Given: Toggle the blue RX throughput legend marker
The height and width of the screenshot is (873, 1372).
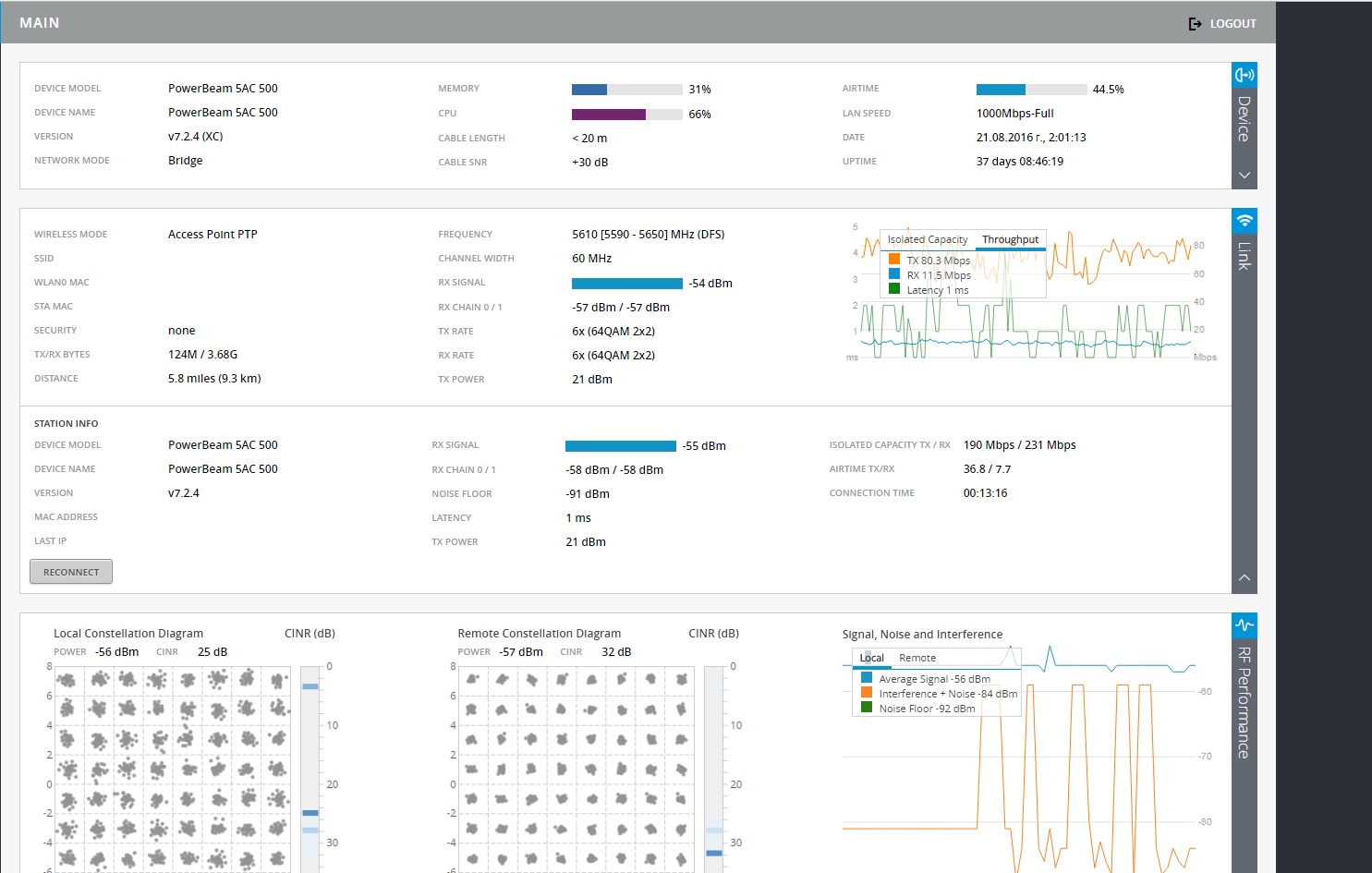Looking at the screenshot, I should tap(894, 274).
